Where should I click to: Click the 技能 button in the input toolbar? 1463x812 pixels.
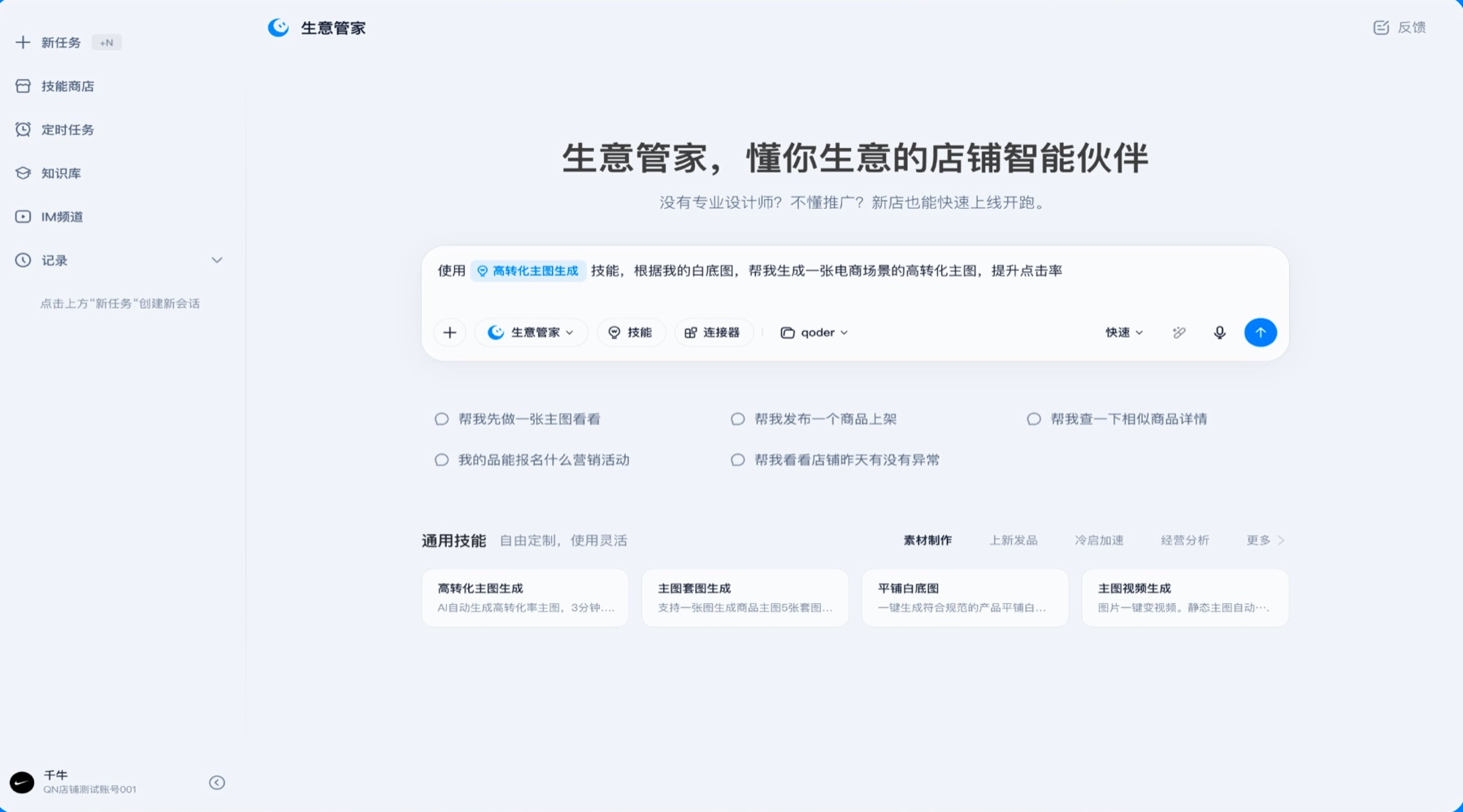point(631,332)
